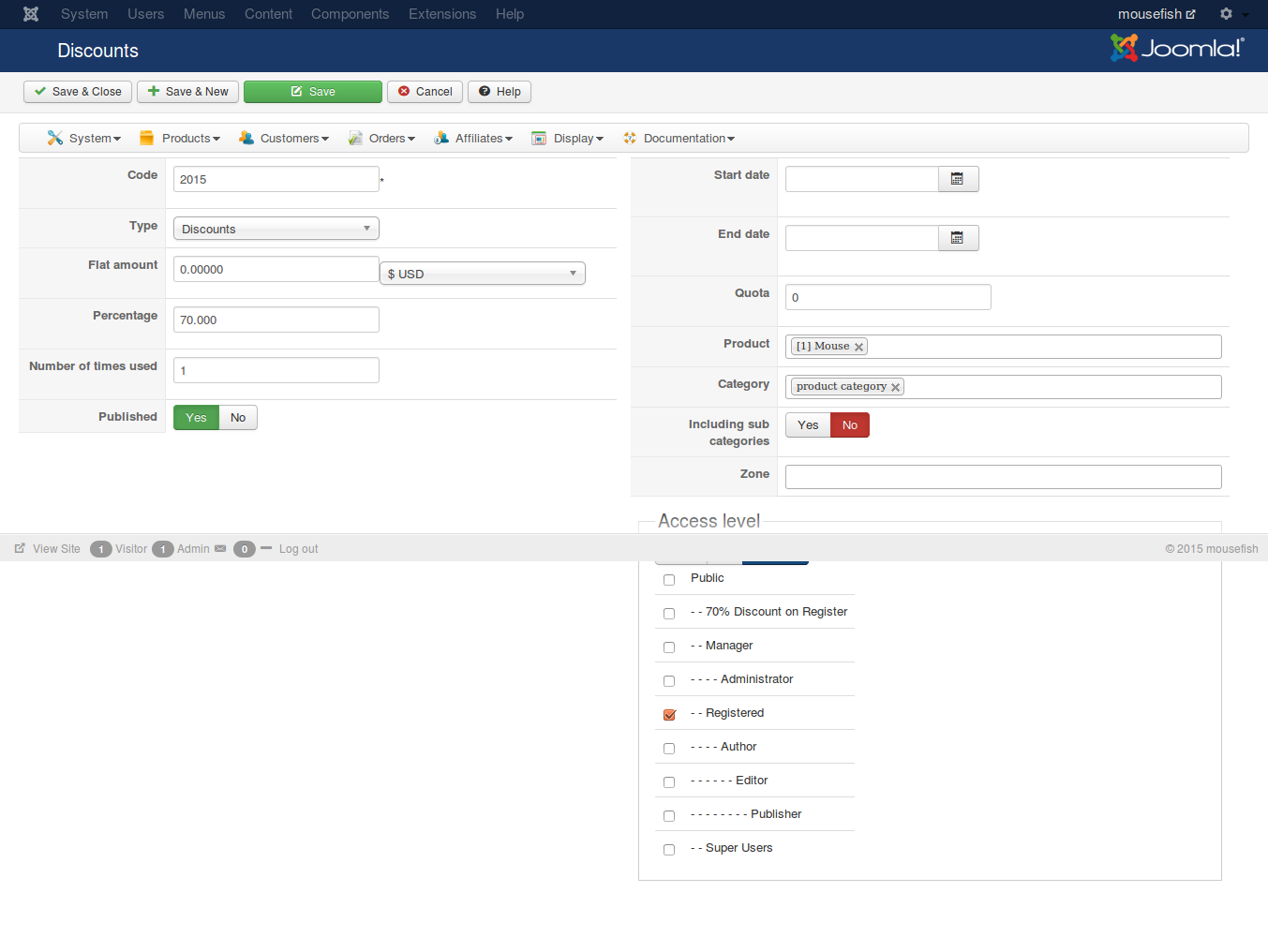
Task: Open the Menus menu
Action: pyautogui.click(x=204, y=14)
